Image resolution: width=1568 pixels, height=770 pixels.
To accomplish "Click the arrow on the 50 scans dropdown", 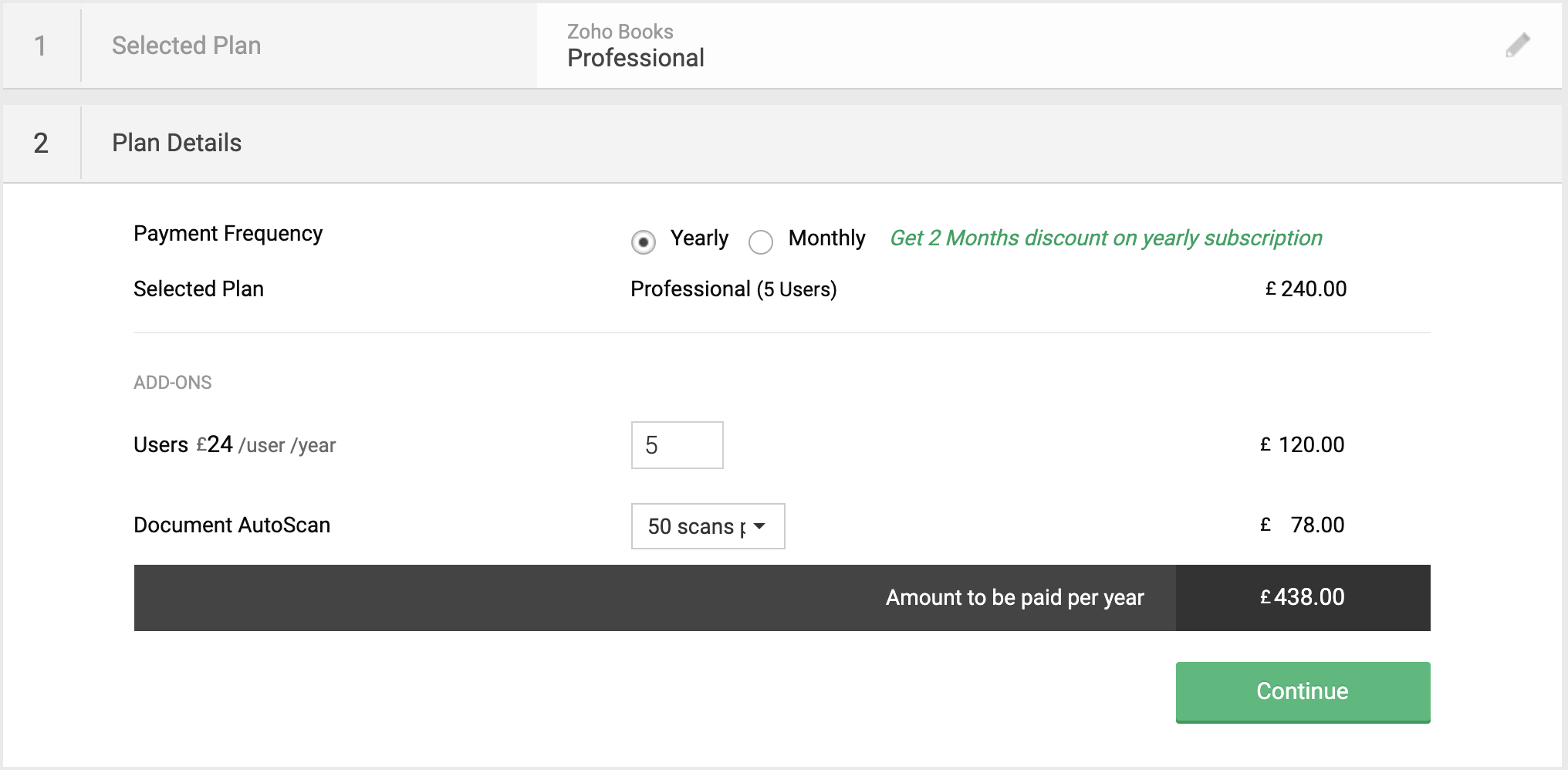I will point(760,526).
